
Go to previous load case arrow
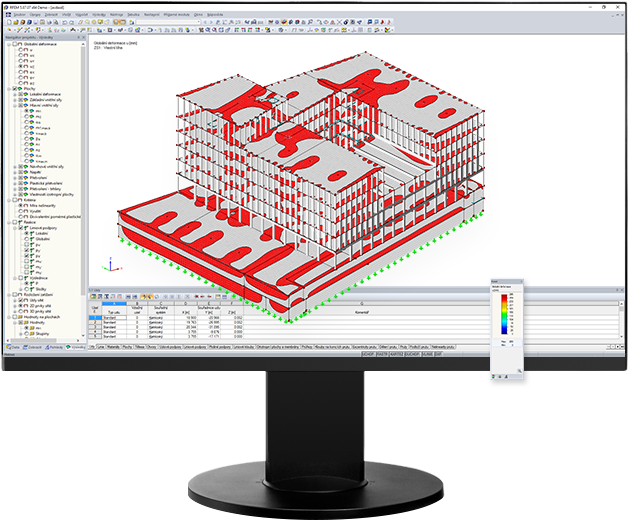pos(205,22)
